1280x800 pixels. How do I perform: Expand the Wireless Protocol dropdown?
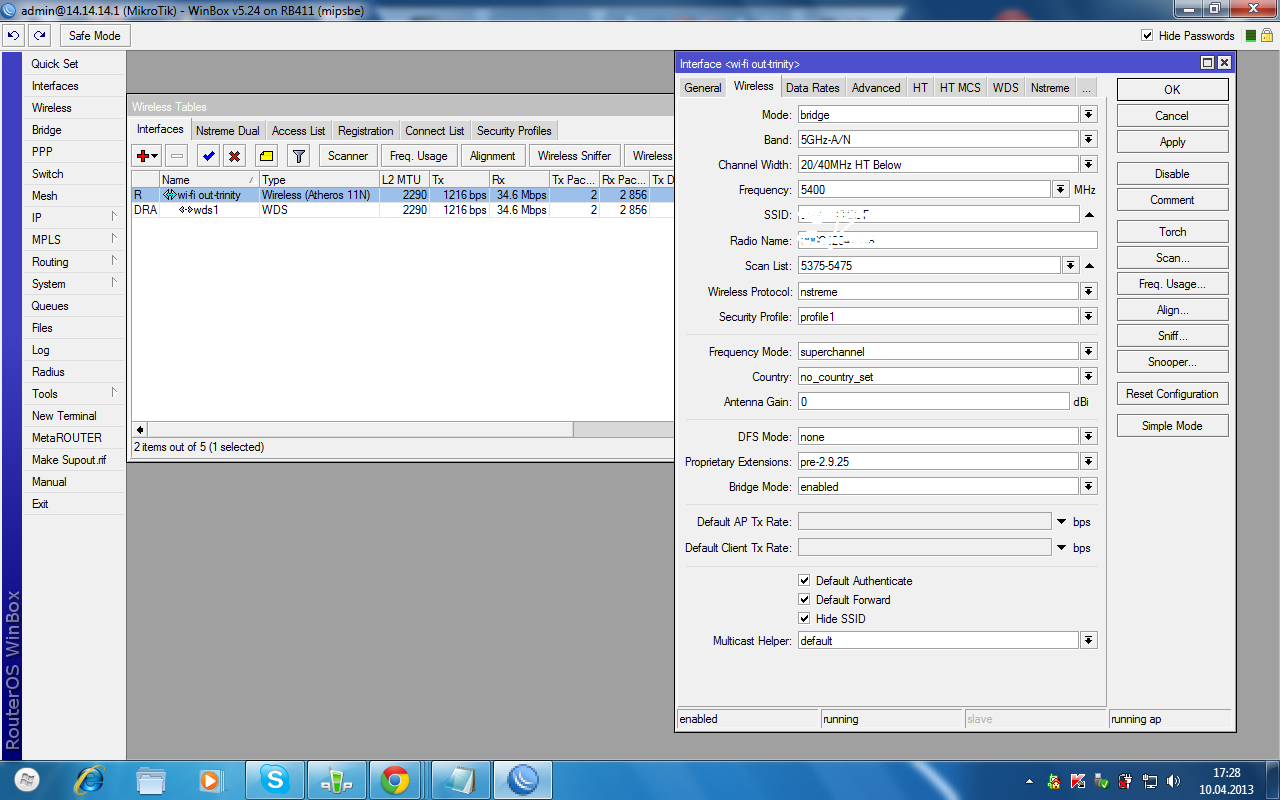1088,292
